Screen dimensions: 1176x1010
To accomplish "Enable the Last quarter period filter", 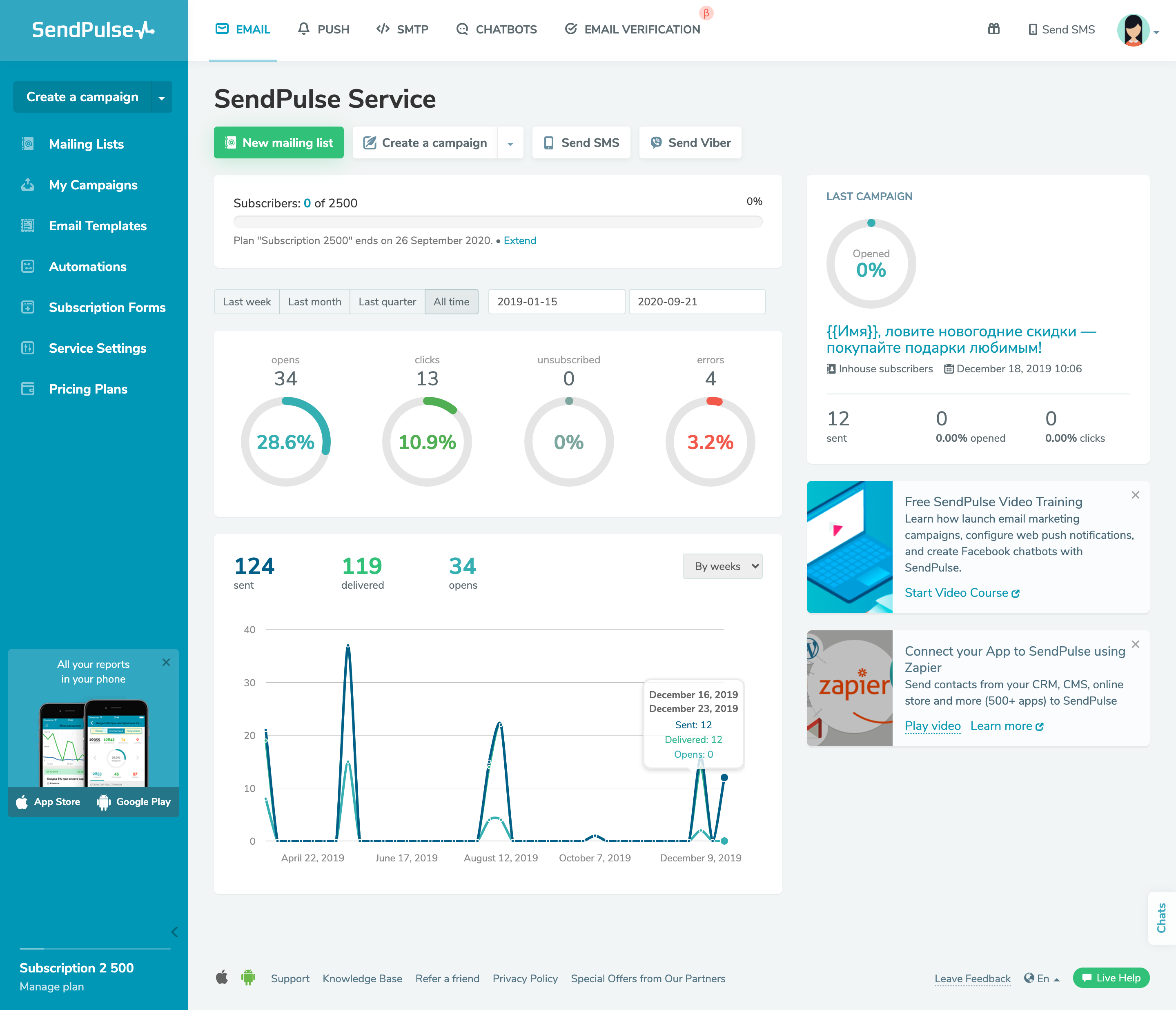I will click(x=387, y=301).
